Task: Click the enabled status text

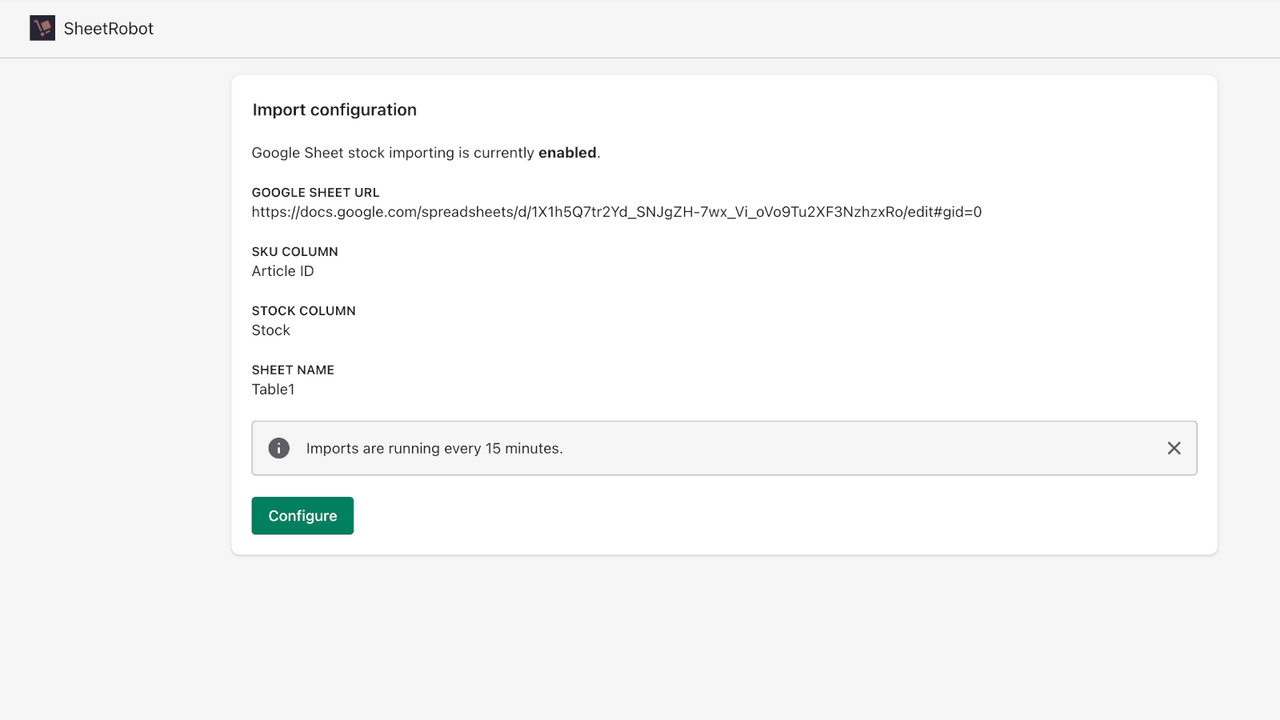Action: coord(567,152)
